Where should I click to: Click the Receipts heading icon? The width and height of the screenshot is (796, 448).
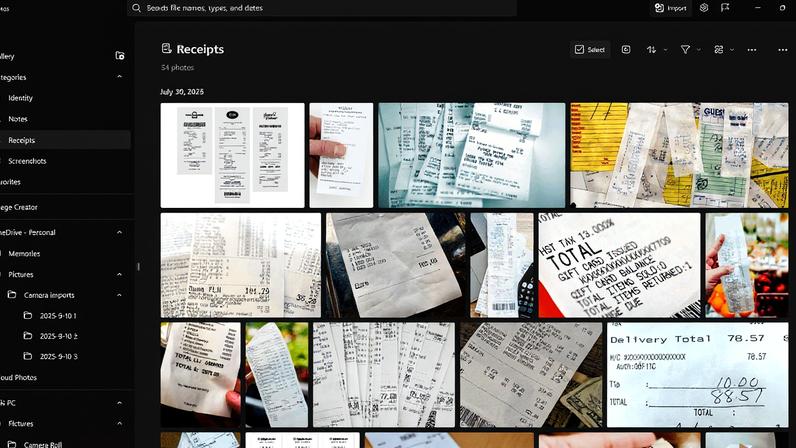[166, 48]
